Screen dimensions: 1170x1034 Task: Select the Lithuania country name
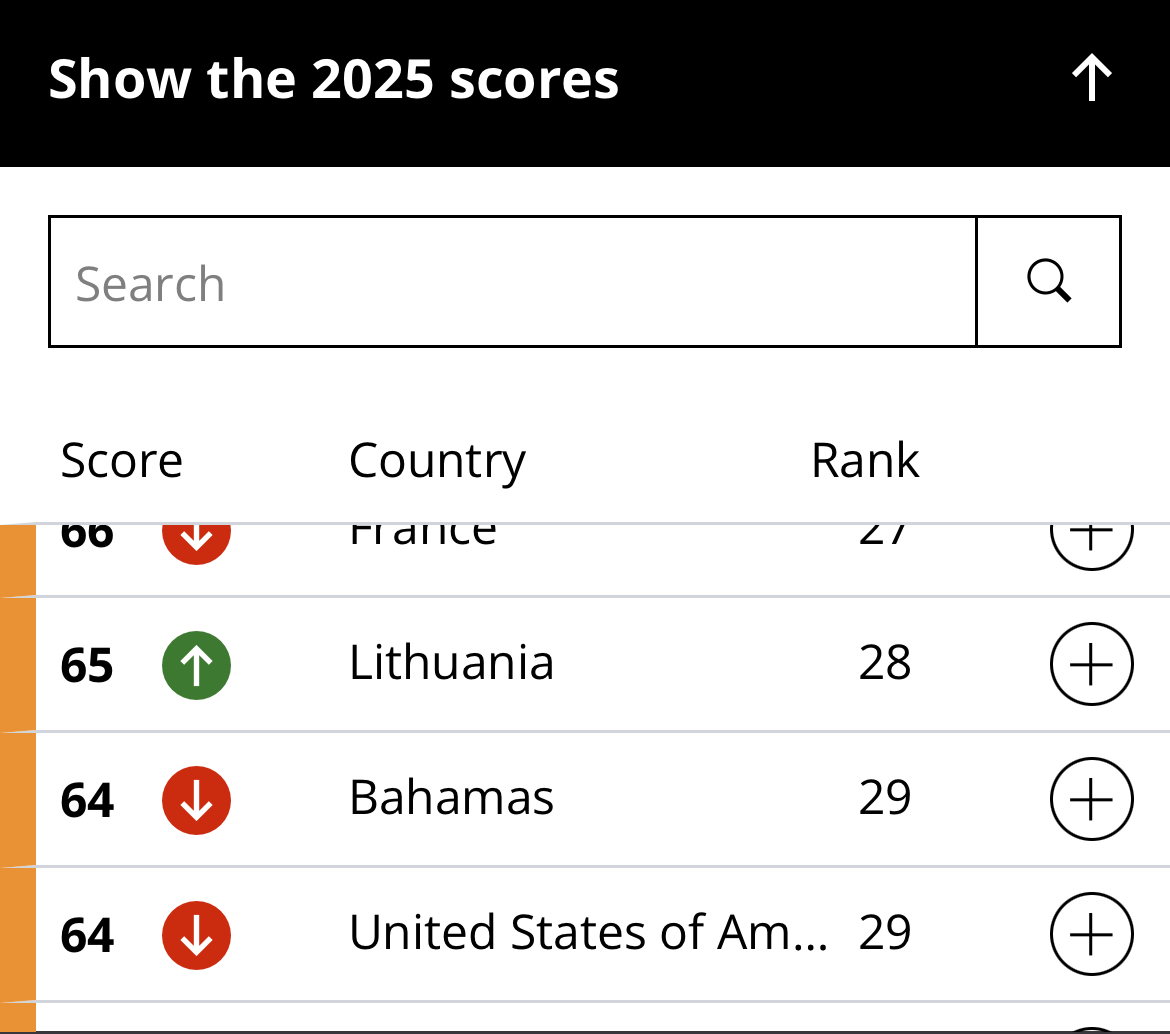click(x=451, y=663)
